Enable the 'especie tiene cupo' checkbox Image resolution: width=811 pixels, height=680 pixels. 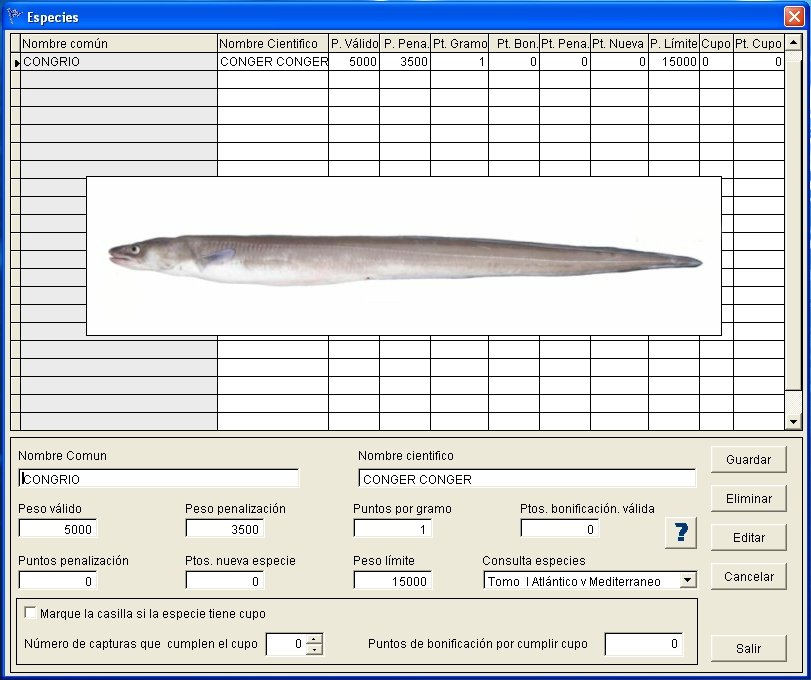(30, 613)
